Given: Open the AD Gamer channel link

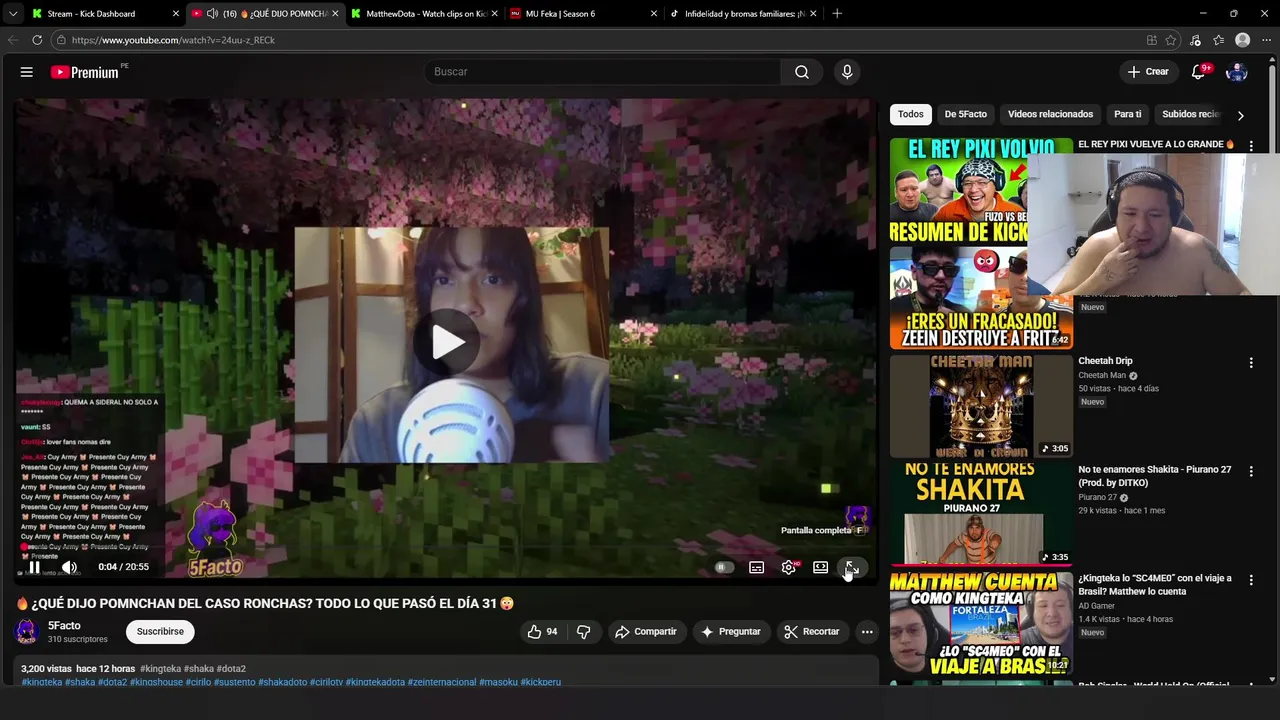Looking at the screenshot, I should pos(1096,606).
